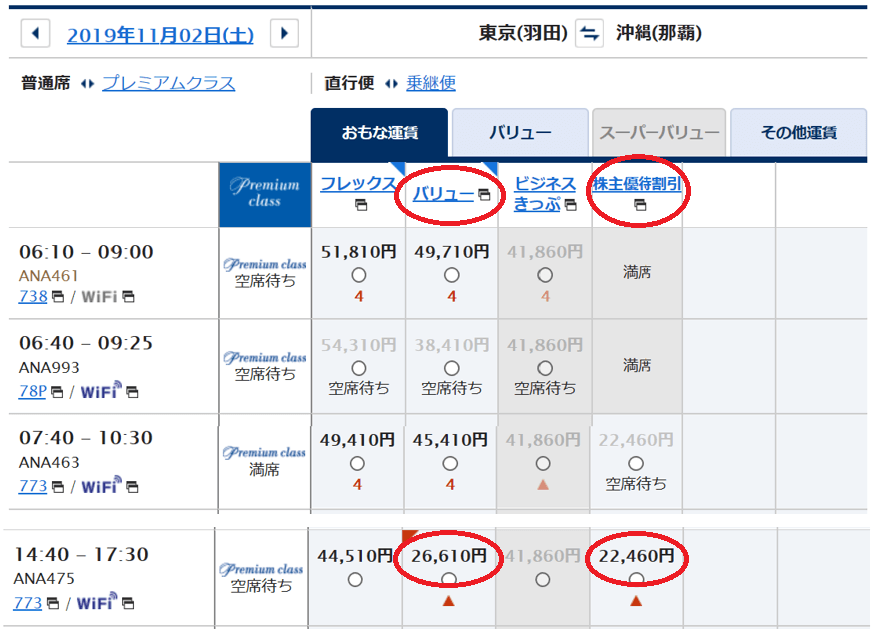This screenshot has width=878, height=634.
Task: Click Premium class 空席待ち cell for ANA461
Action: (265, 273)
